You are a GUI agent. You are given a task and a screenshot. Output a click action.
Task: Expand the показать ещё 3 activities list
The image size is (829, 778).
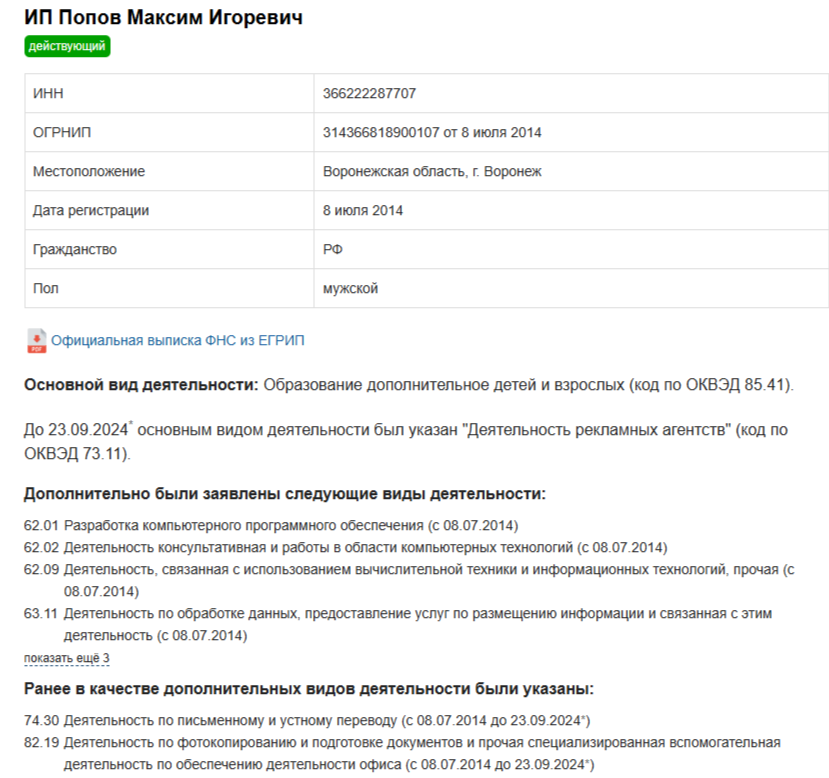(67, 658)
